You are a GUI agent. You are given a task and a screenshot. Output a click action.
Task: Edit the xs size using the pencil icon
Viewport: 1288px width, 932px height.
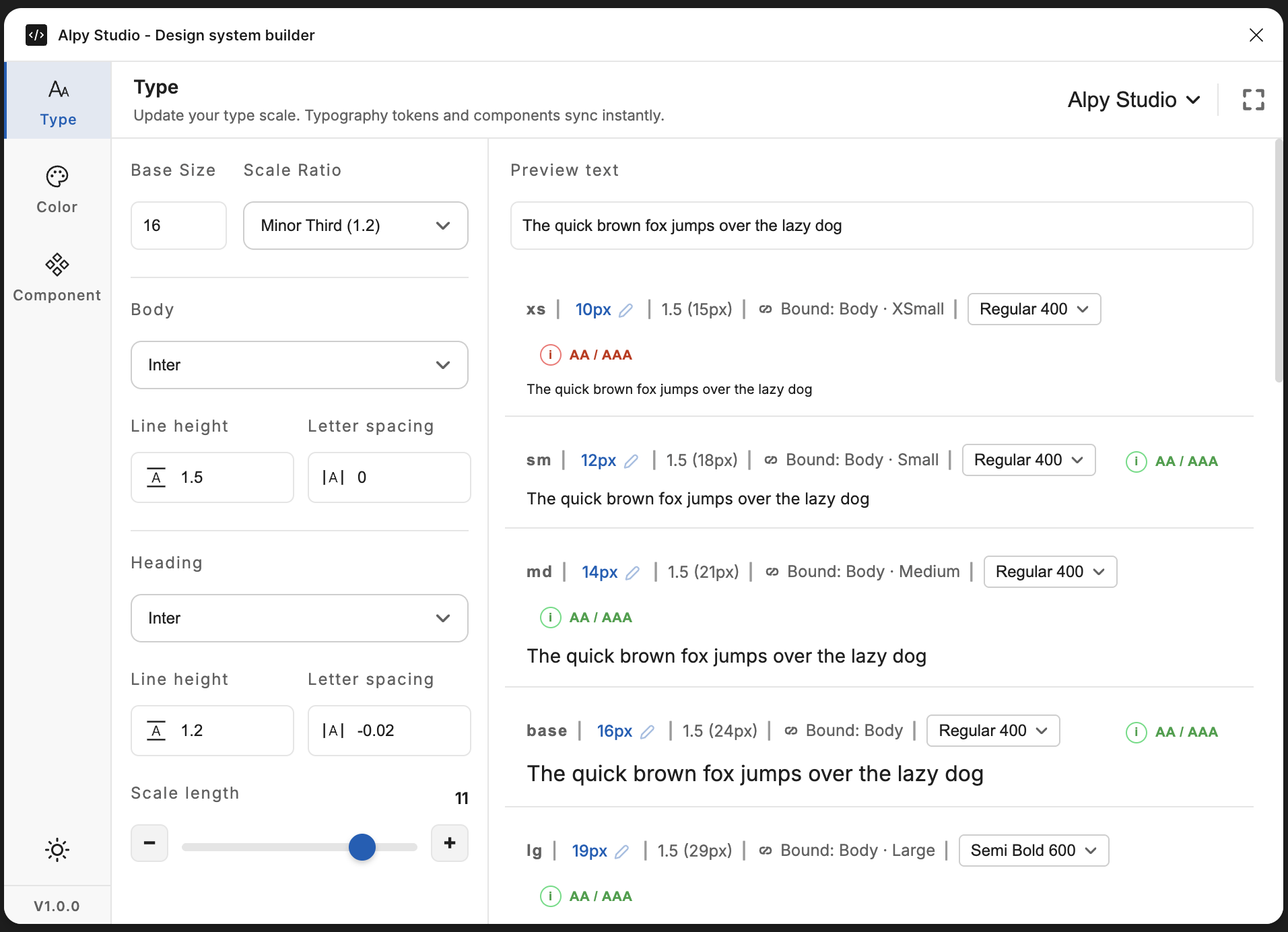[626, 309]
